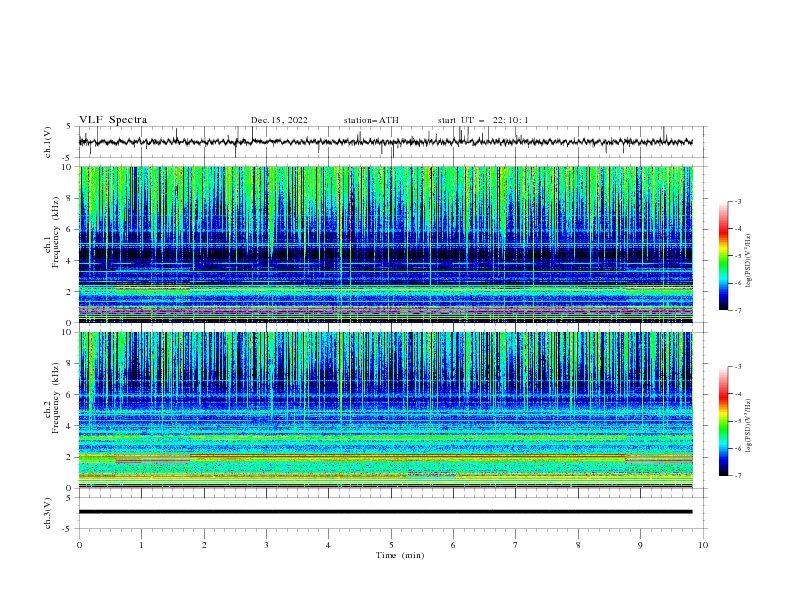The image size is (792, 612).
Task: Click time axis tick label "4"
Action: coord(328,545)
